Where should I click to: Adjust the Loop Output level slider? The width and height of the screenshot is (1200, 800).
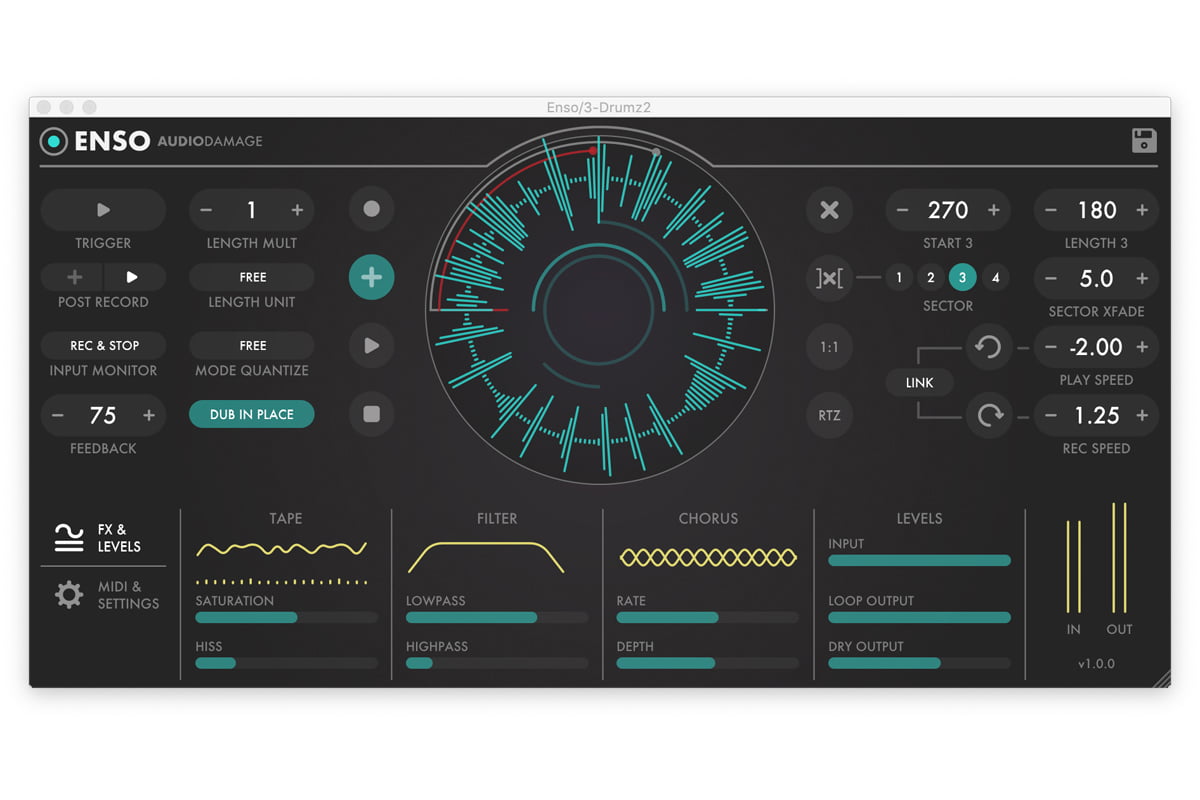pos(920,618)
